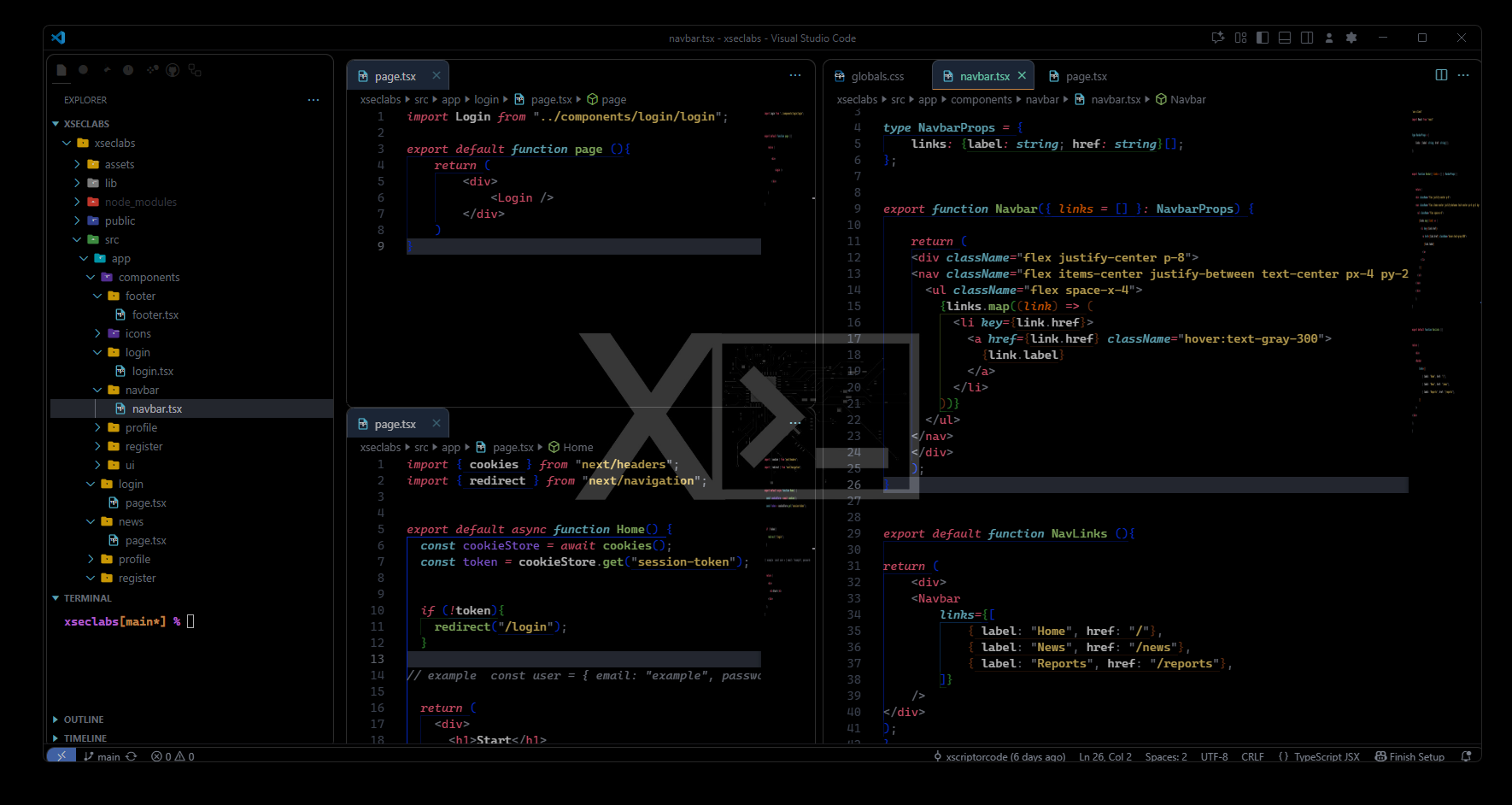Expand the public folder
This screenshot has height=805, width=1512.
tap(78, 220)
